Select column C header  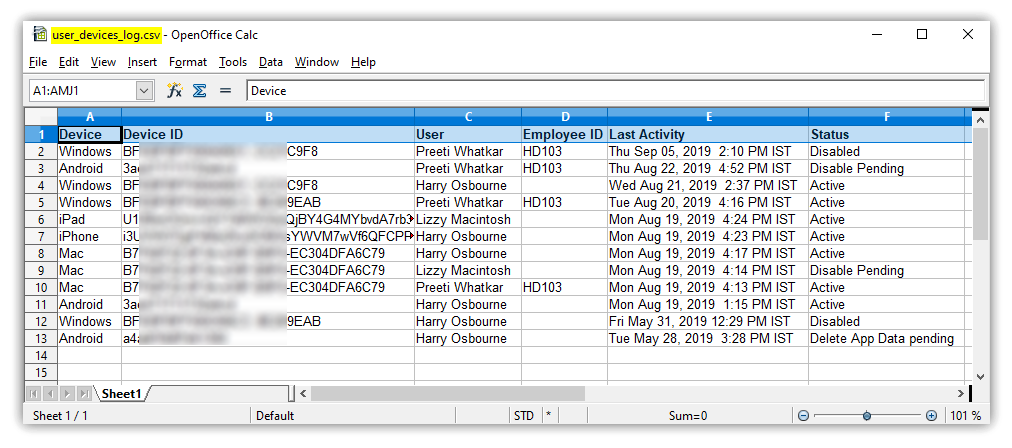468,117
